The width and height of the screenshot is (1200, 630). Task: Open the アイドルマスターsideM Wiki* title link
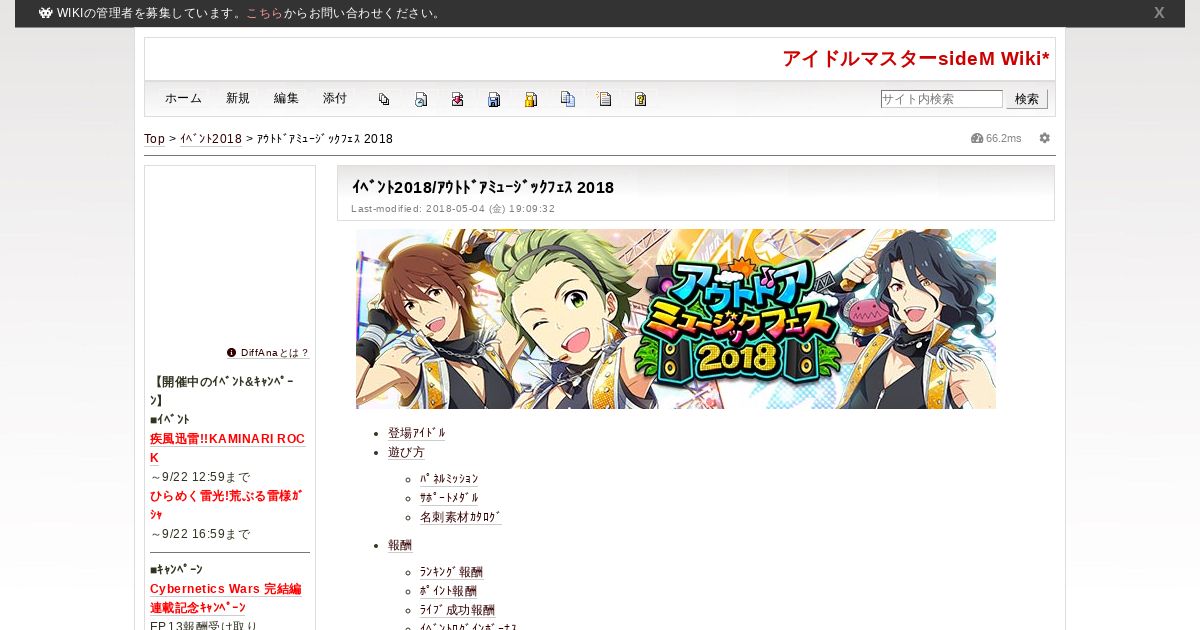click(x=916, y=58)
